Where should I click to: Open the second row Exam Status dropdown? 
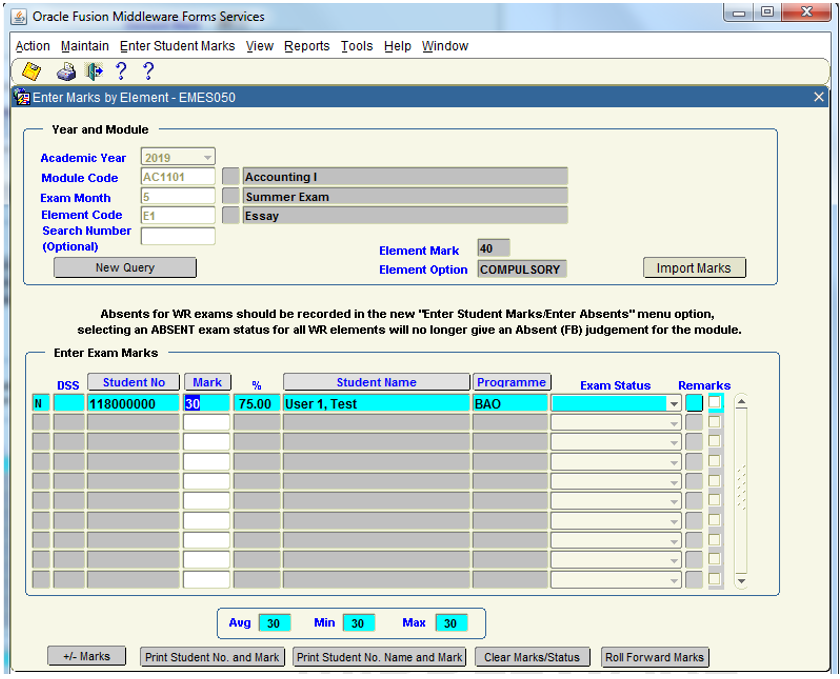(674, 423)
